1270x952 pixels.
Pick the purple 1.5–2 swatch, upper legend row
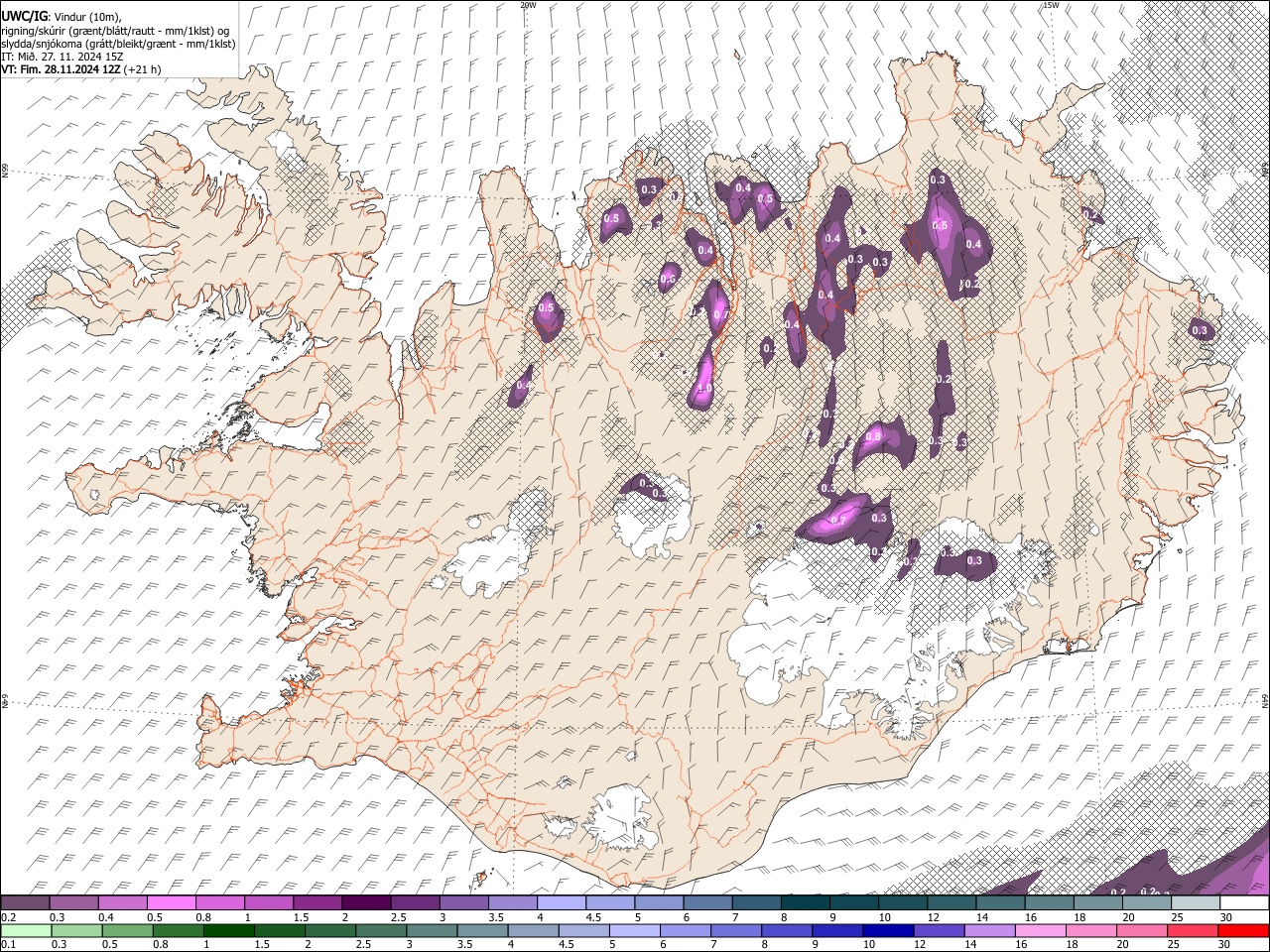pyautogui.click(x=317, y=902)
